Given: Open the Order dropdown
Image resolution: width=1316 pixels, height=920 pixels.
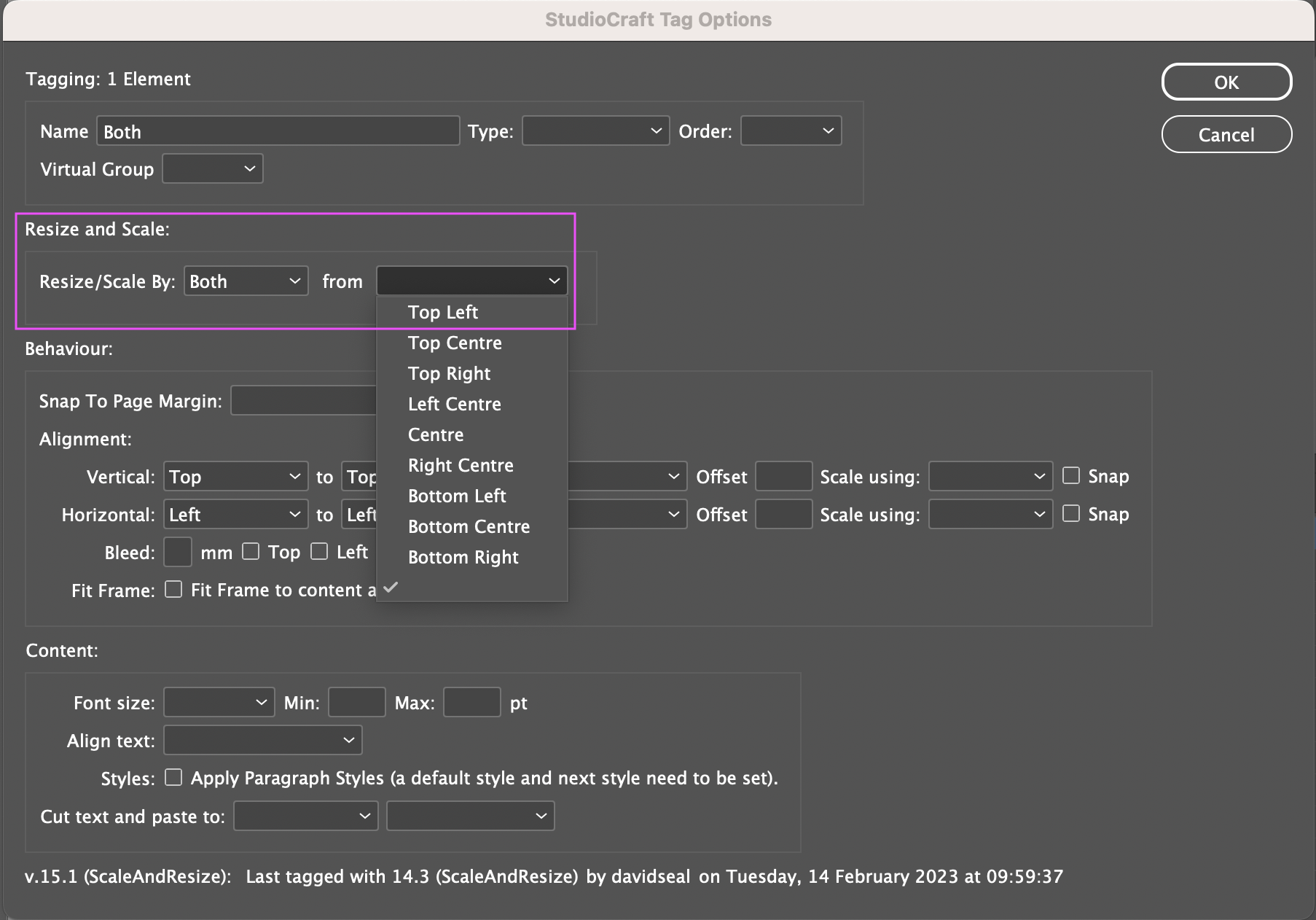Looking at the screenshot, I should [791, 131].
